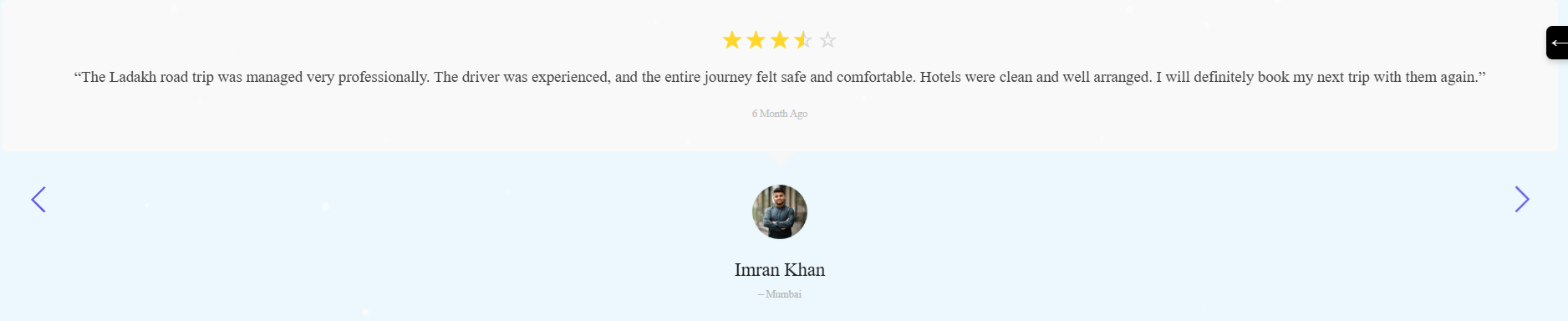The width and height of the screenshot is (1568, 321).
Task: Click Imran Khan's round profile photo
Action: 780,212
